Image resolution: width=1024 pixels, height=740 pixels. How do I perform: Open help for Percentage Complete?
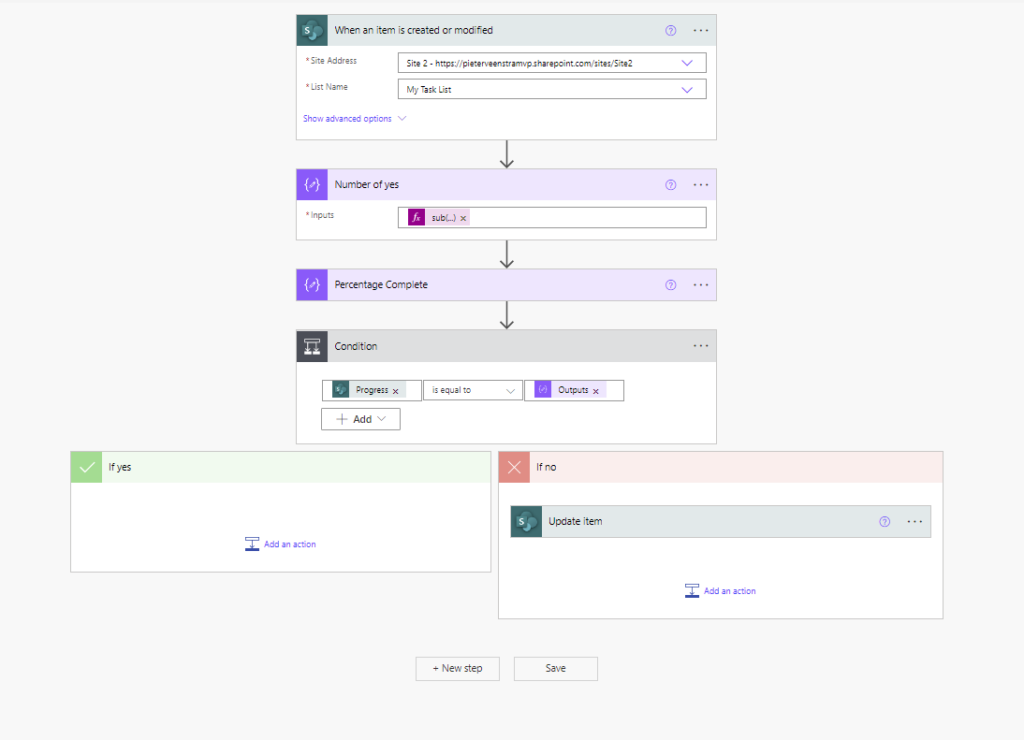point(671,285)
